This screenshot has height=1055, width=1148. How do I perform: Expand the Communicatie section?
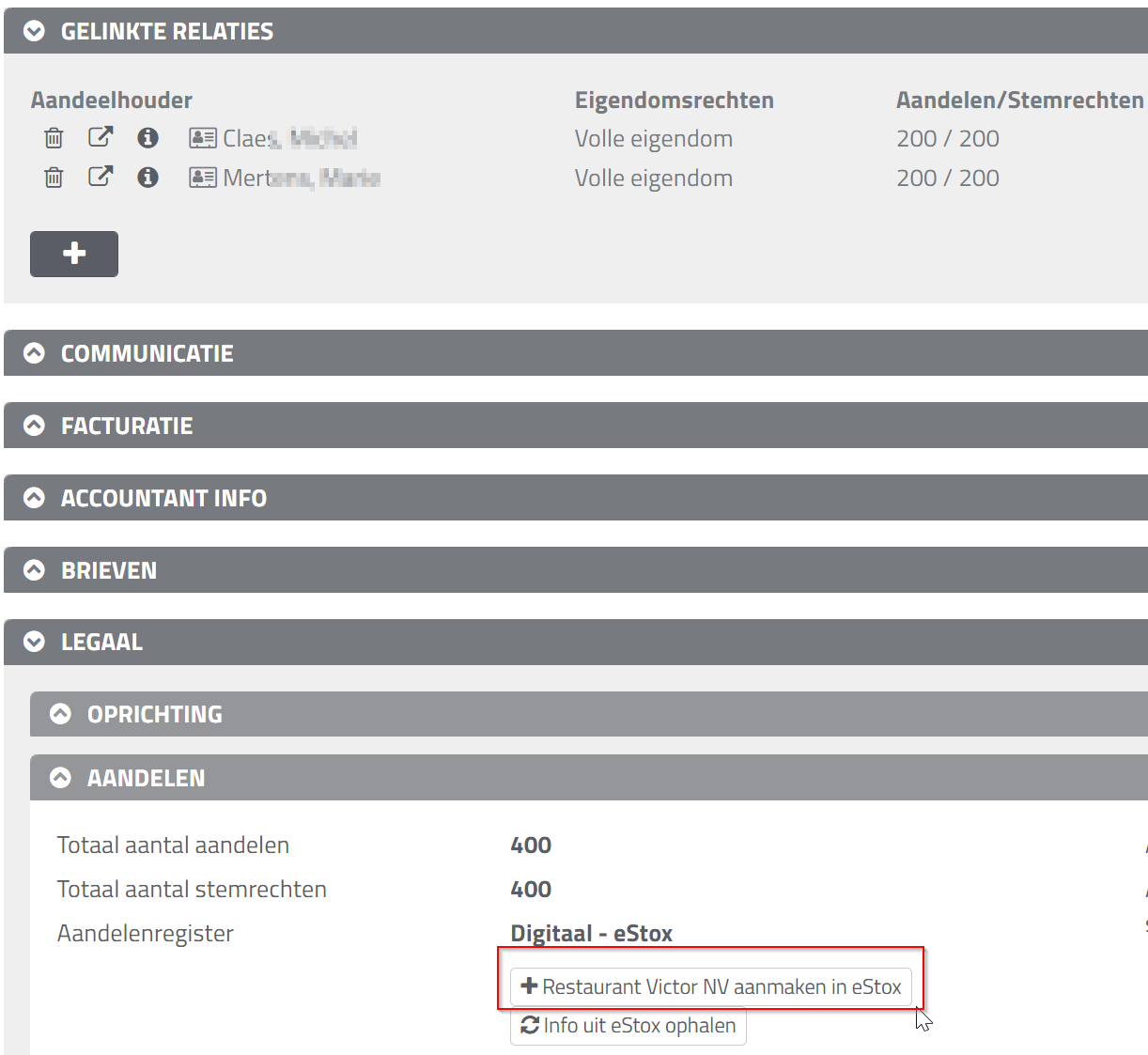tap(35, 353)
